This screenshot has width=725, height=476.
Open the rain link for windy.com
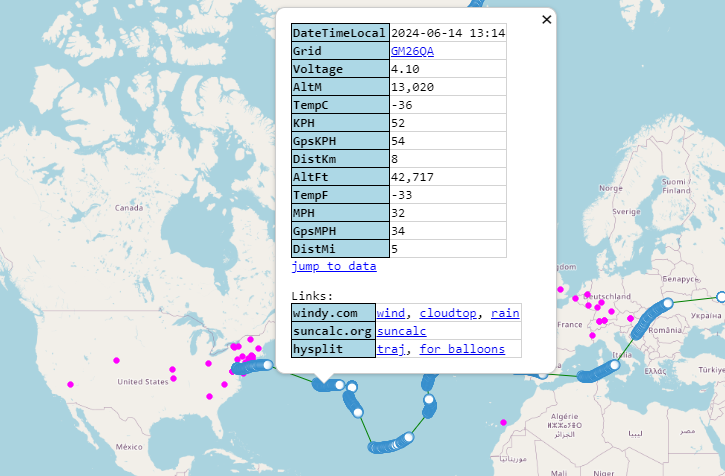[x=505, y=313]
